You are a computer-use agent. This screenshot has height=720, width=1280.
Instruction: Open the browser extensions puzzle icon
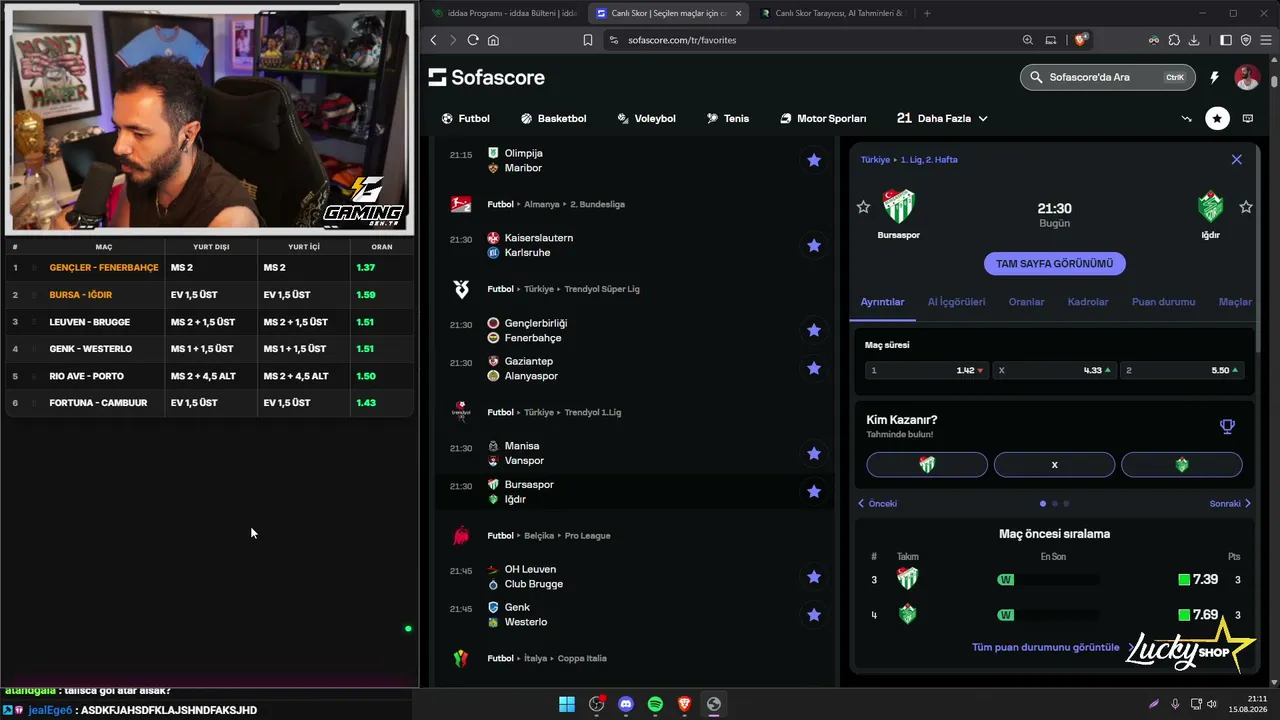pyautogui.click(x=1174, y=40)
